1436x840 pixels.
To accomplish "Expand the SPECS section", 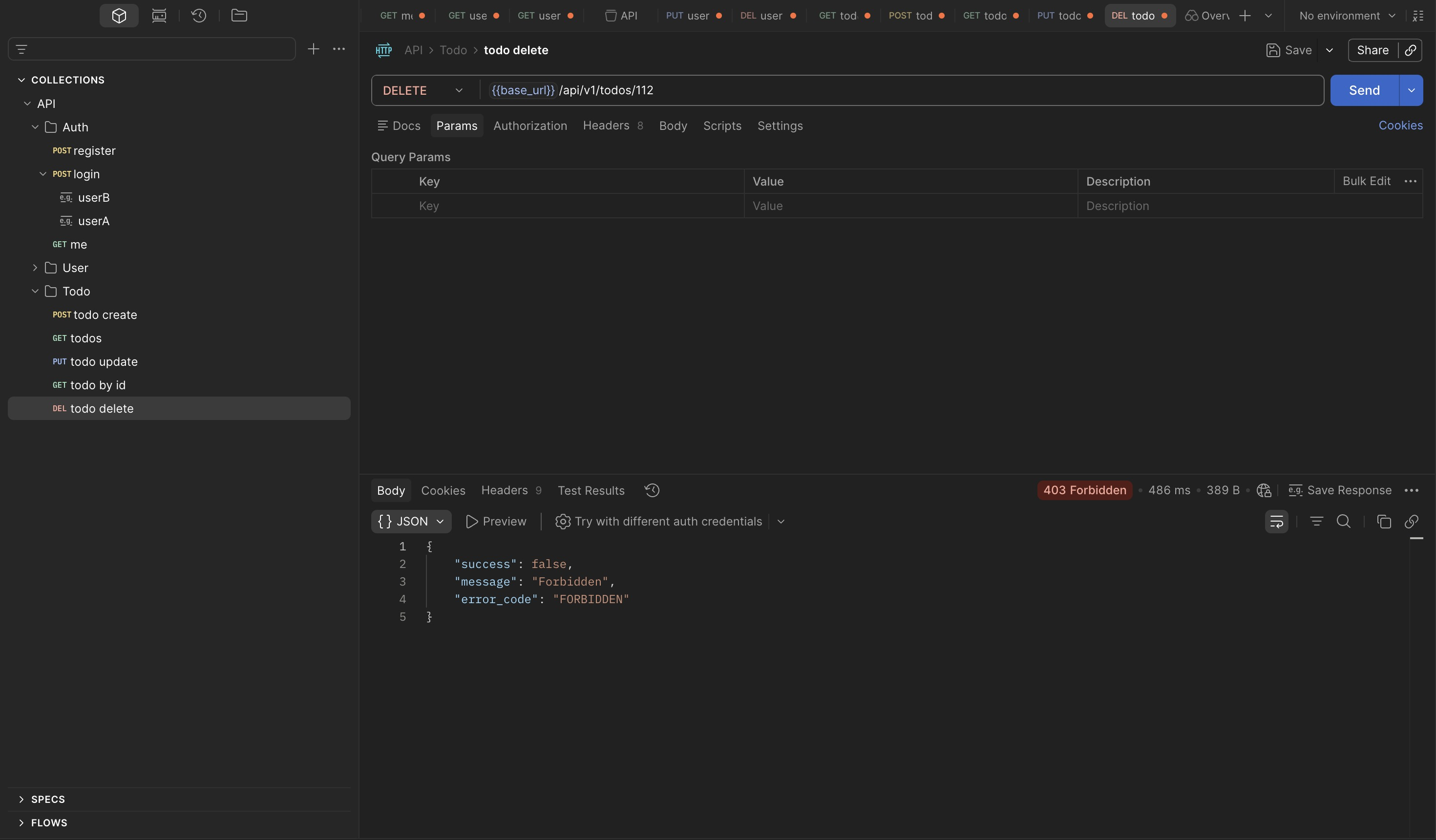I will (x=21, y=799).
